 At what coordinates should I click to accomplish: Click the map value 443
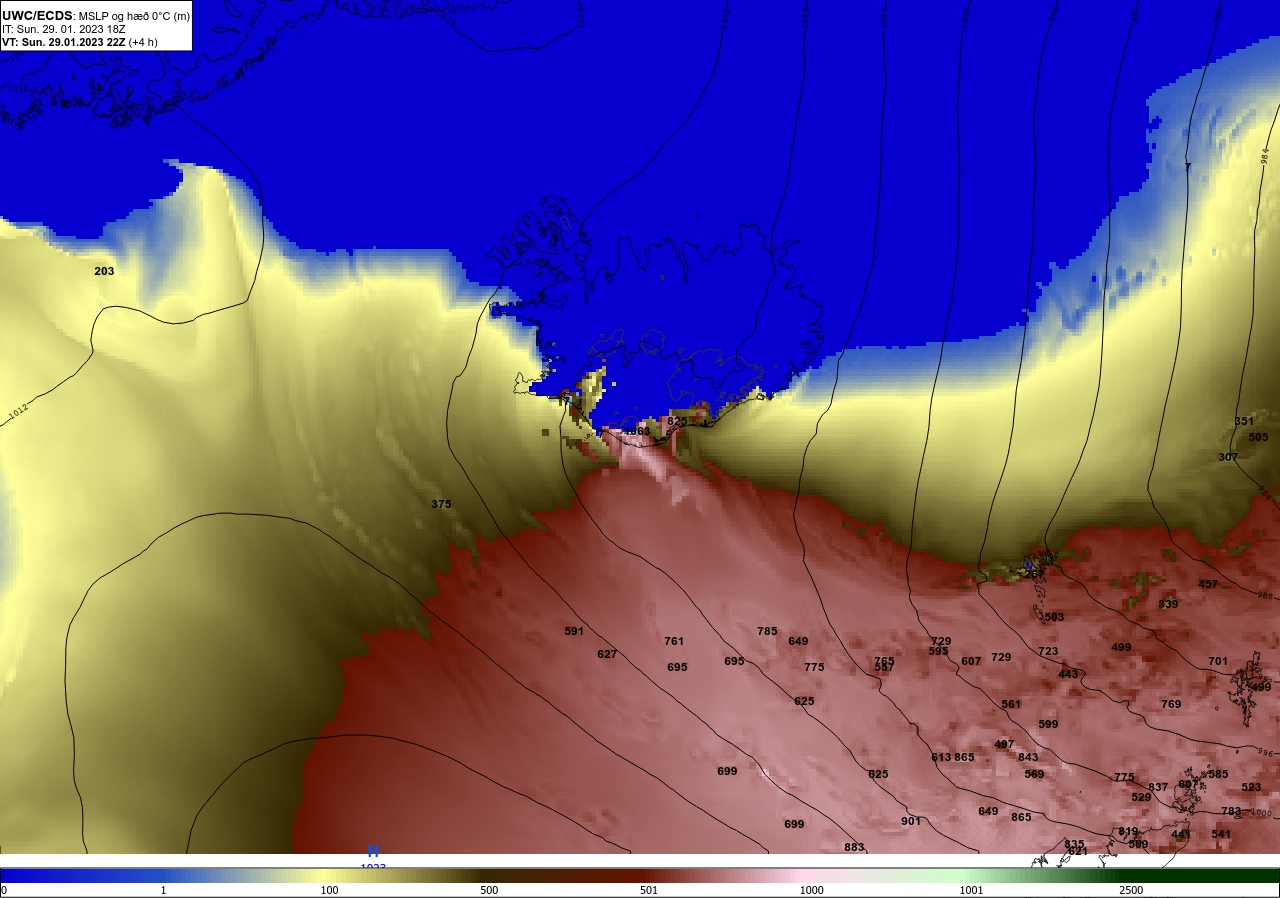click(x=1068, y=674)
